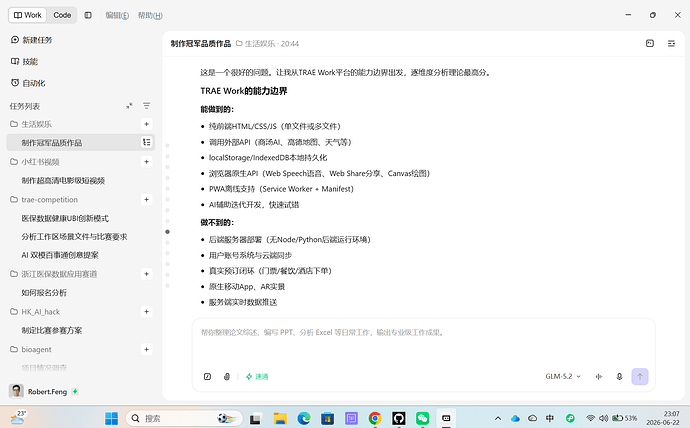
Task: Expand the 生活娱乐 folder
Action: coord(31,124)
